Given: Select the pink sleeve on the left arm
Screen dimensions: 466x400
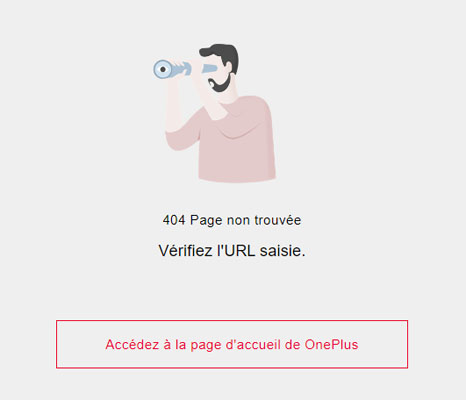Looking at the screenshot, I should [x=183, y=132].
